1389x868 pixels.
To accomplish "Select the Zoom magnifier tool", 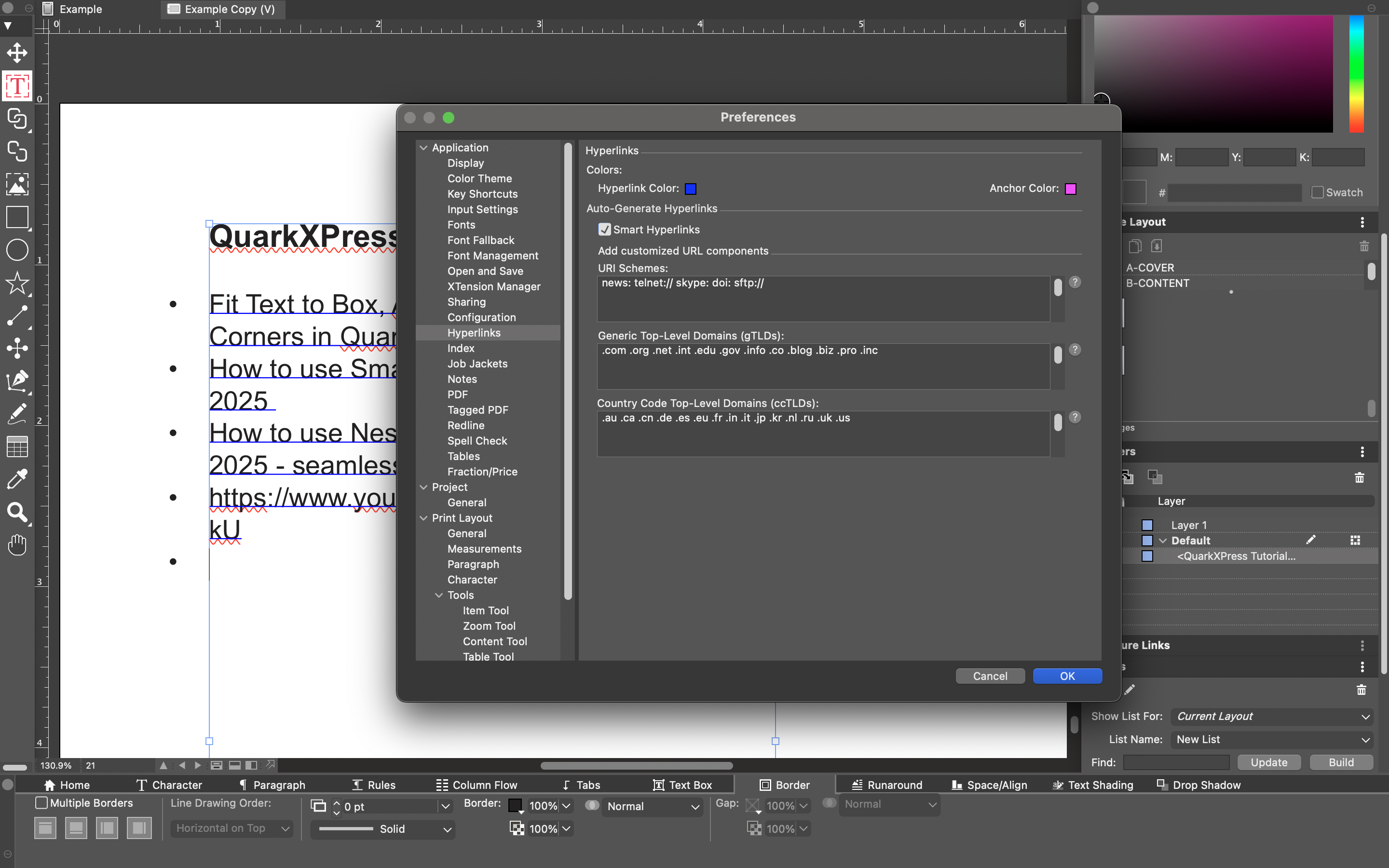I will point(17,512).
